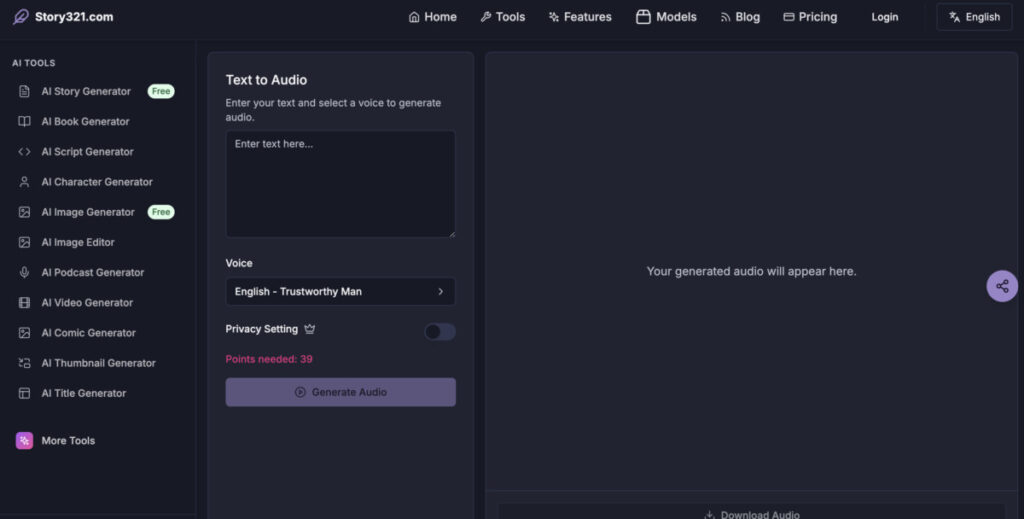The height and width of the screenshot is (519, 1024).
Task: Click the Download Audio button
Action: [x=751, y=514]
